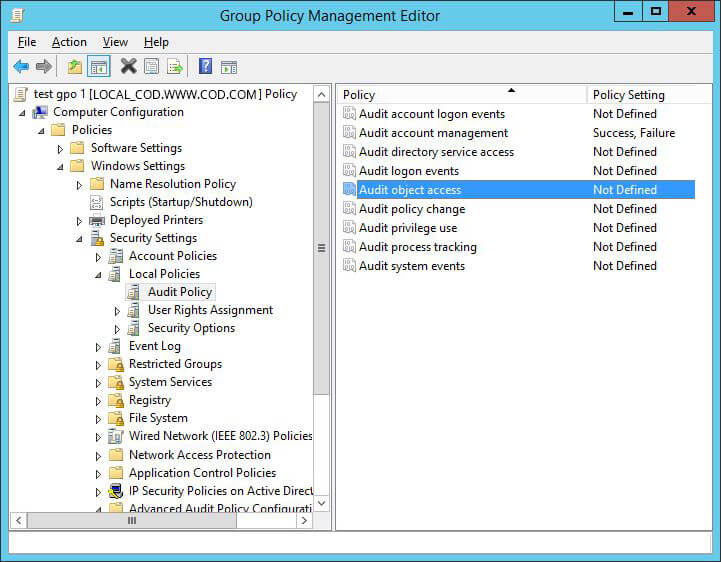Expand the User Rights Assignment node
This screenshot has width=721, height=562.
pos(117,311)
